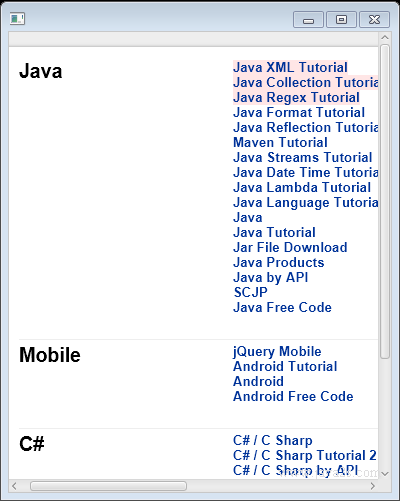This screenshot has width=400, height=501.
Task: Open the Java Regex Tutorial link
Action: click(x=296, y=97)
